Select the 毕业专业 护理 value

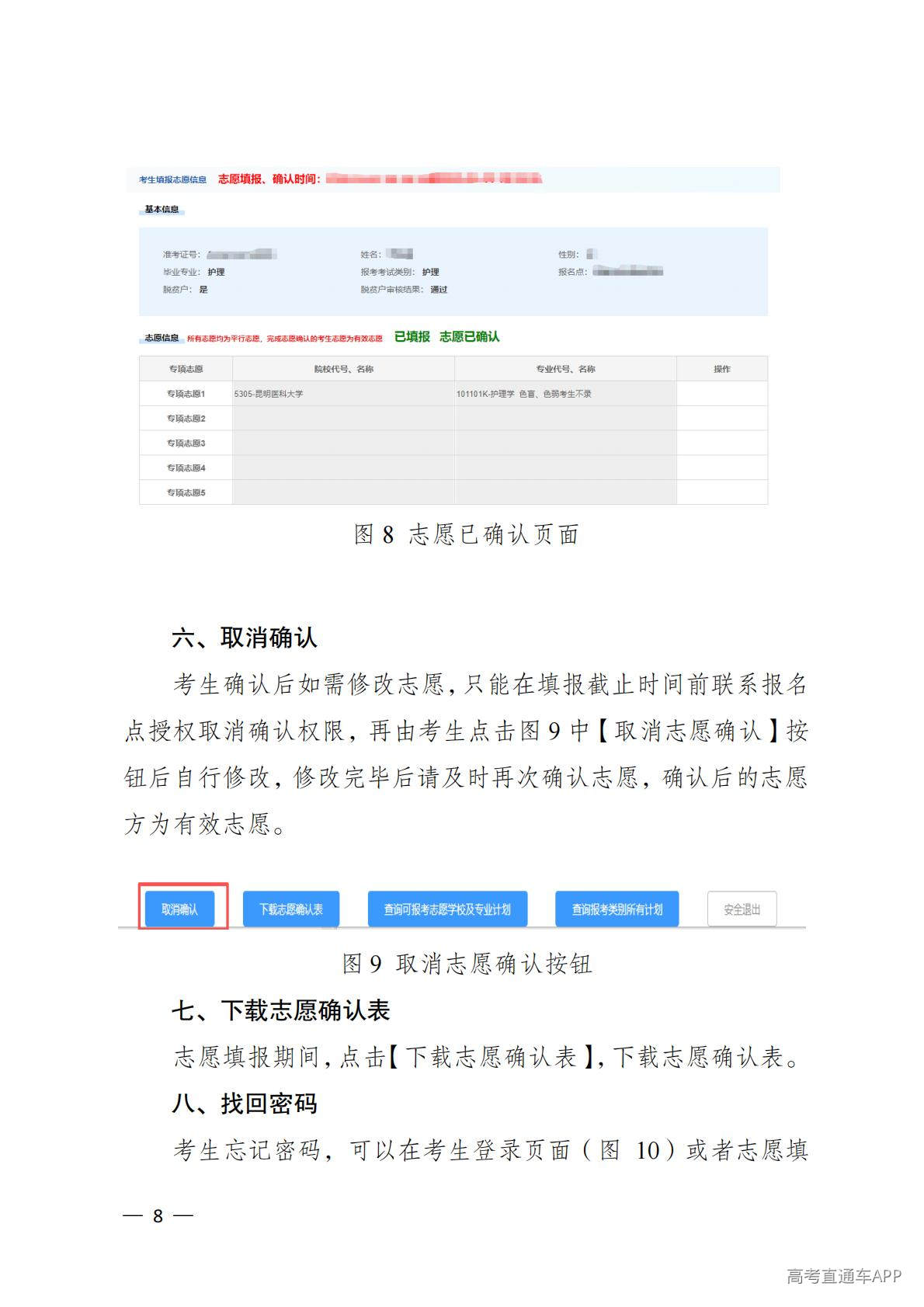(216, 273)
